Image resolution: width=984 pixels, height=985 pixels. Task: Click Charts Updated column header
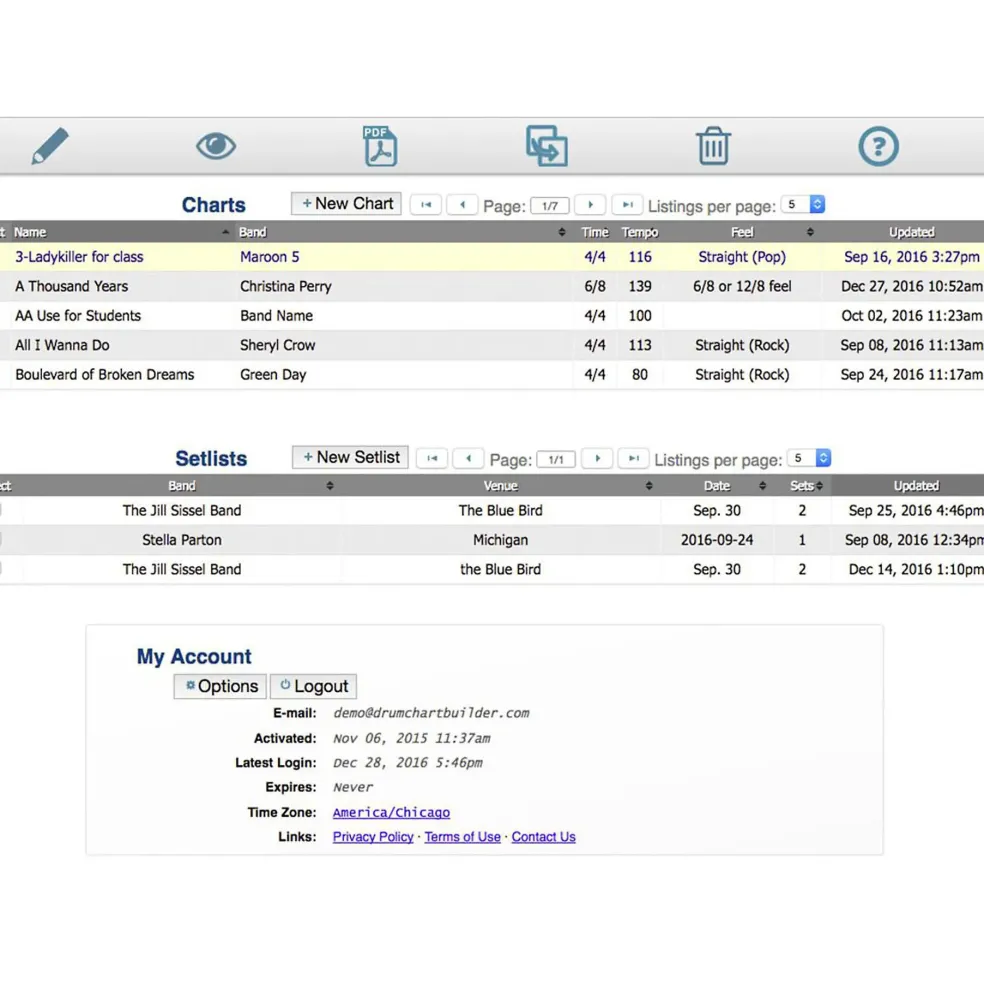pos(911,232)
